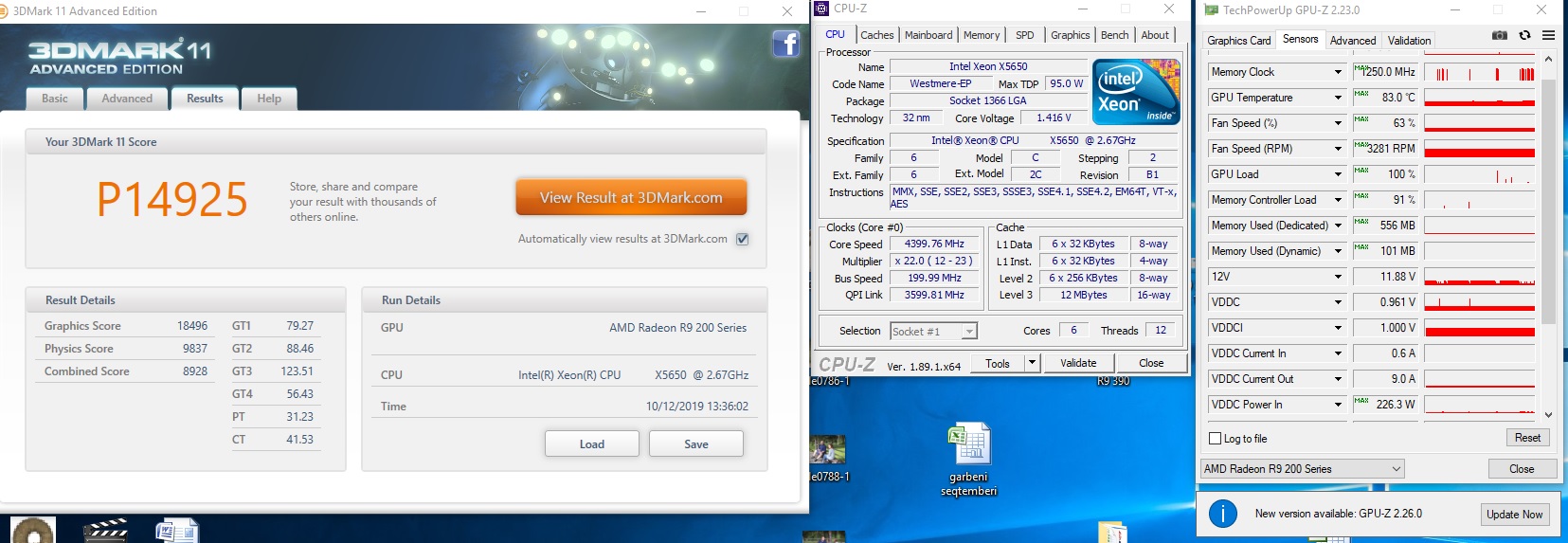Click the GPU Temperature red graph
Viewport: 1568px width, 543px height.
click(1479, 98)
